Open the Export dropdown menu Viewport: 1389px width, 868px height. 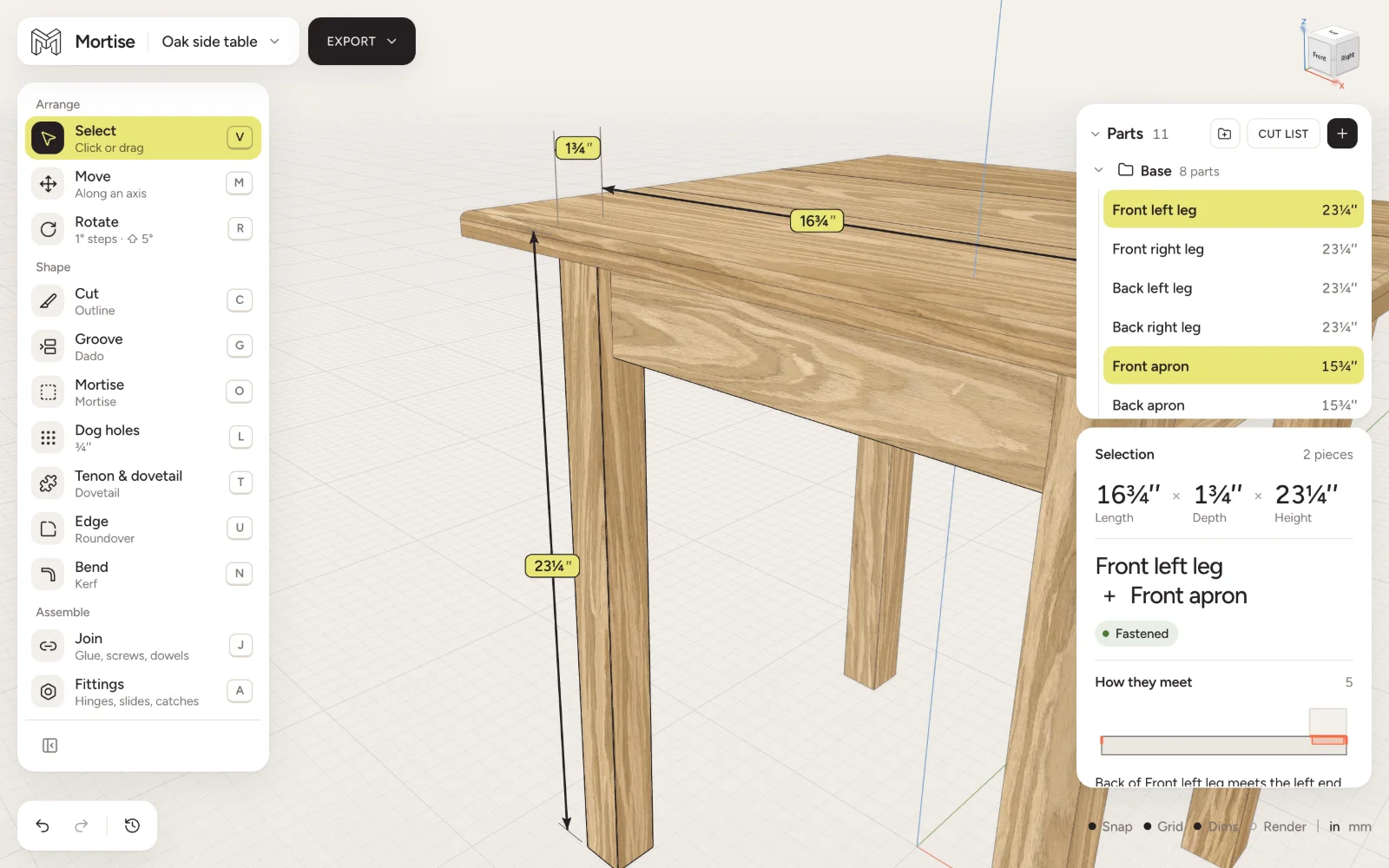pos(362,42)
